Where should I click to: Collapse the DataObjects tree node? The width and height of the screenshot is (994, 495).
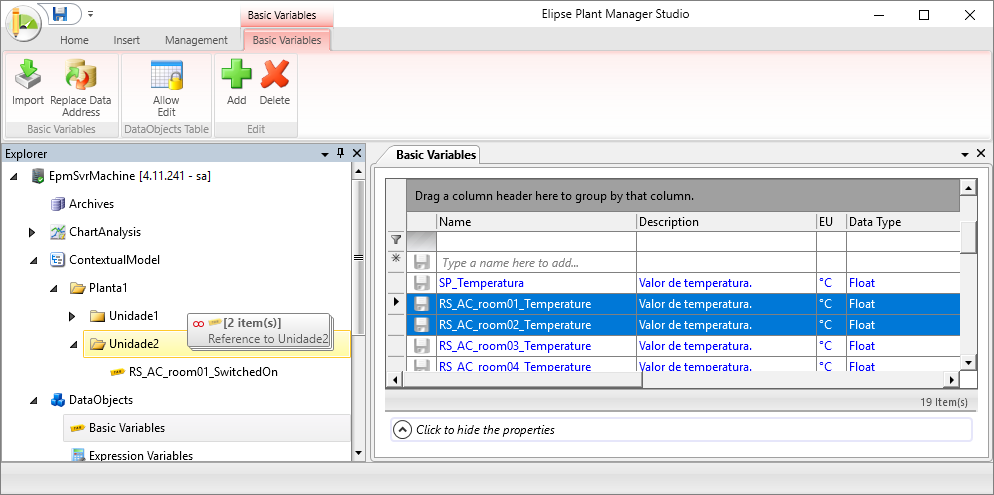(x=33, y=400)
